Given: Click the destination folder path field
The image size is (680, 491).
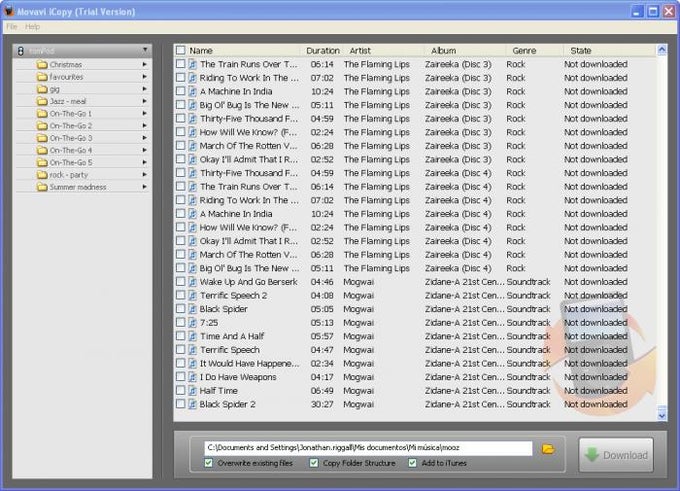Looking at the screenshot, I should [x=368, y=448].
